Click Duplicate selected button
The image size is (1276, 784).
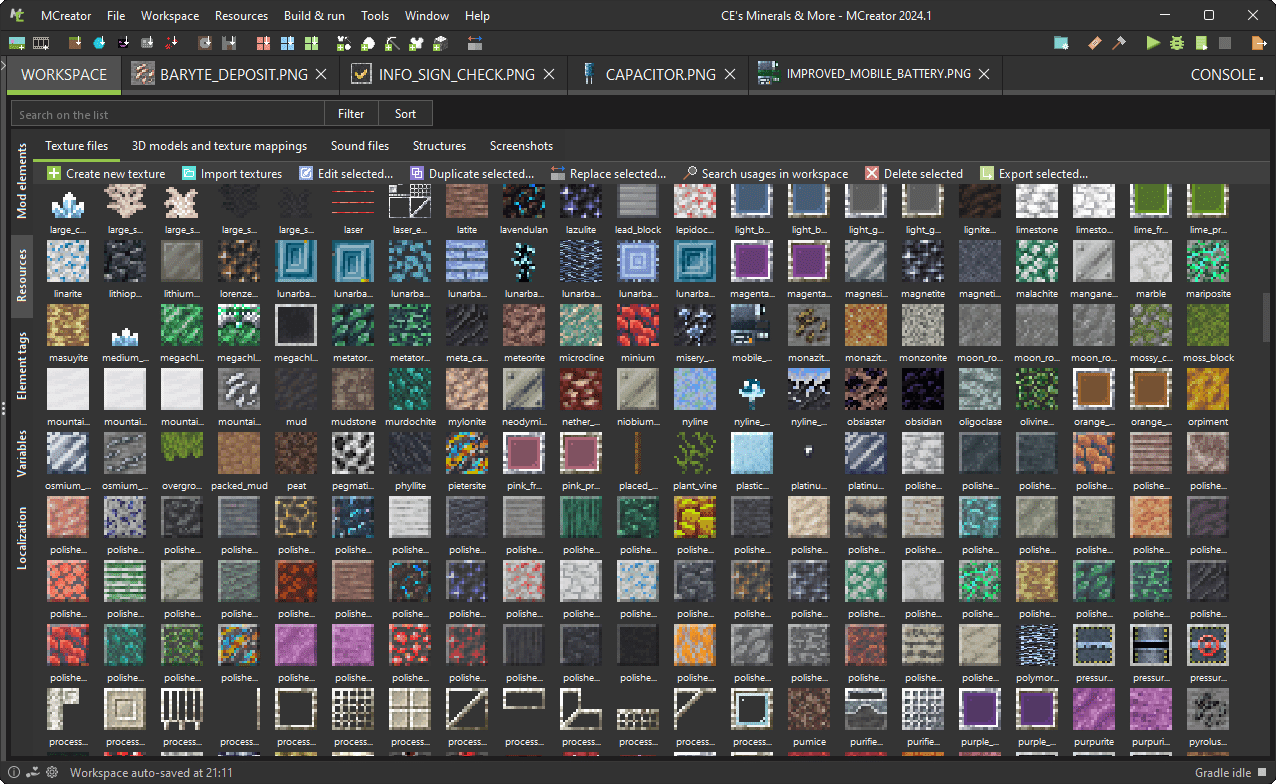coord(472,173)
